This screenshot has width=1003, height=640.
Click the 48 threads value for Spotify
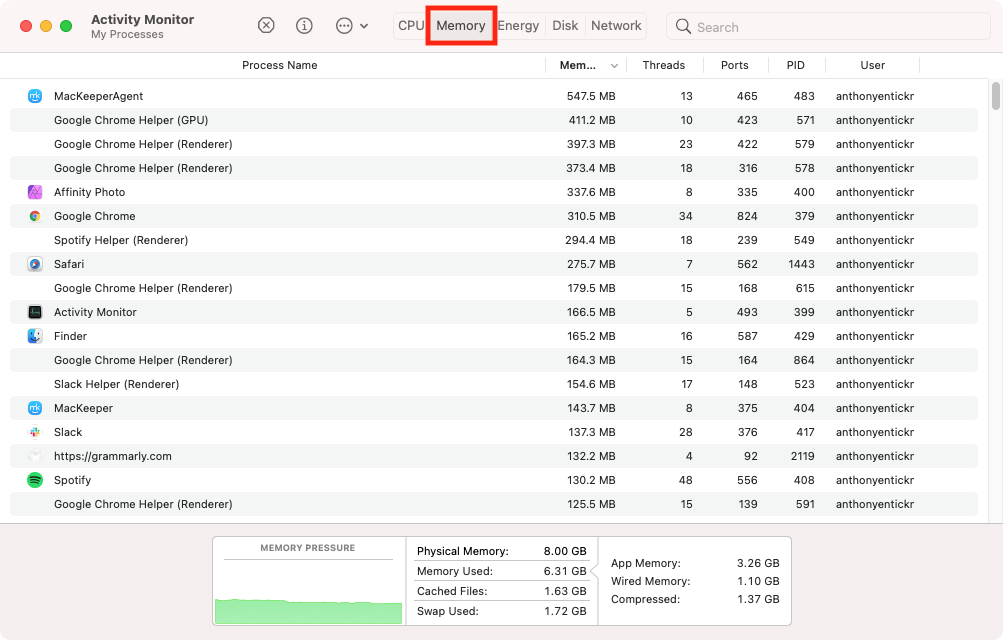click(x=685, y=480)
